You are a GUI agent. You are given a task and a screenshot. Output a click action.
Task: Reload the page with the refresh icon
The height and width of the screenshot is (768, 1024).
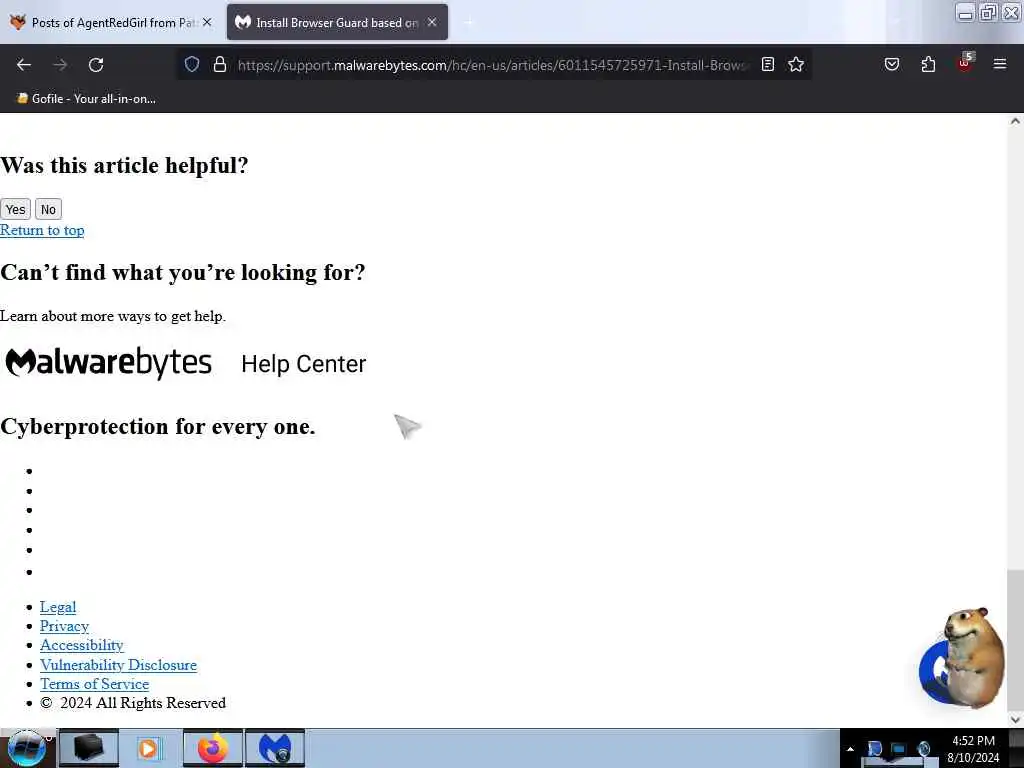(x=96, y=65)
